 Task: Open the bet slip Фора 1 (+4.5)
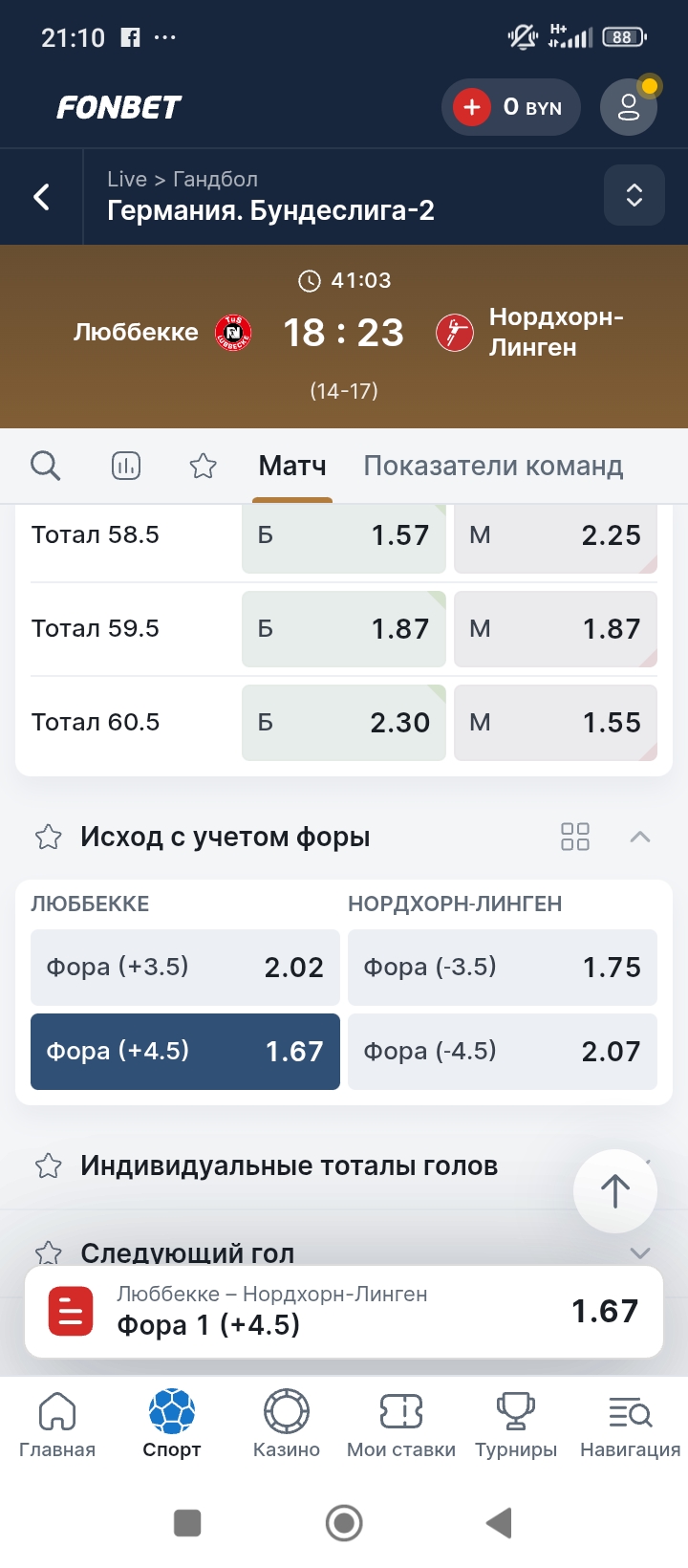click(344, 1312)
